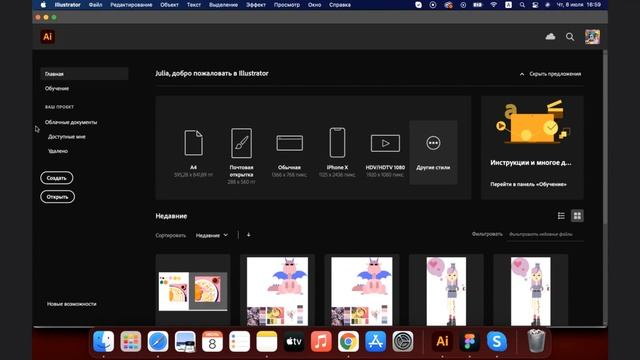Viewport: 640px width, 360px height.
Task: Open Calendar from the Dock
Action: (212, 341)
